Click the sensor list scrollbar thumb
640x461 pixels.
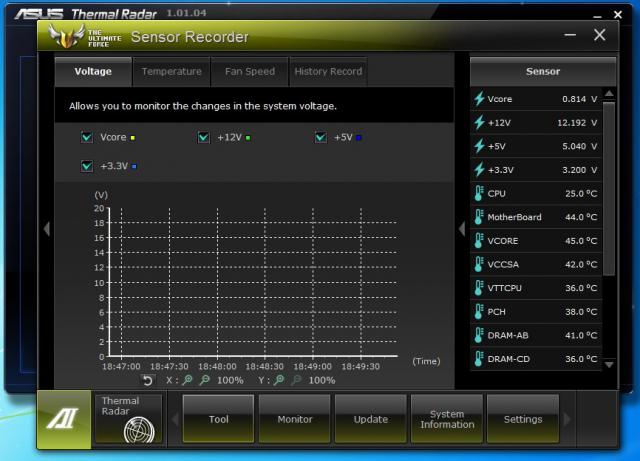609,189
